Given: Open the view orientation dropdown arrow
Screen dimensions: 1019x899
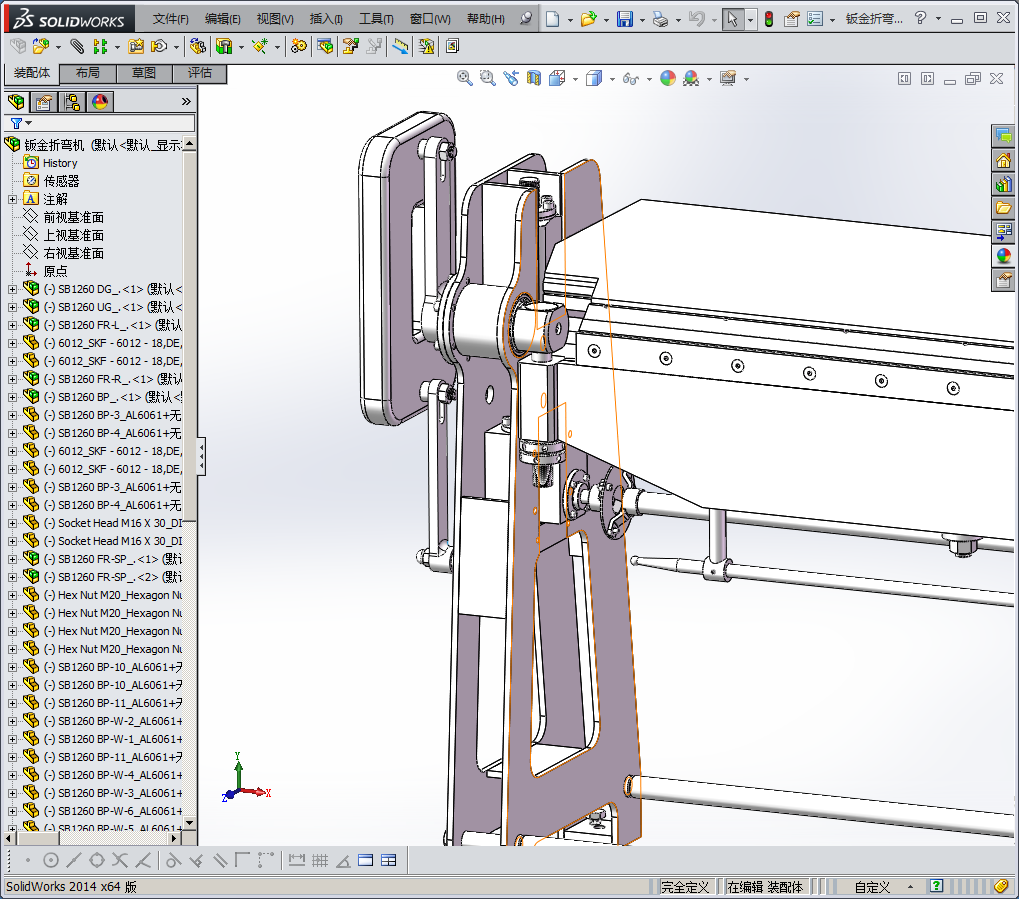Looking at the screenshot, I should click(575, 79).
